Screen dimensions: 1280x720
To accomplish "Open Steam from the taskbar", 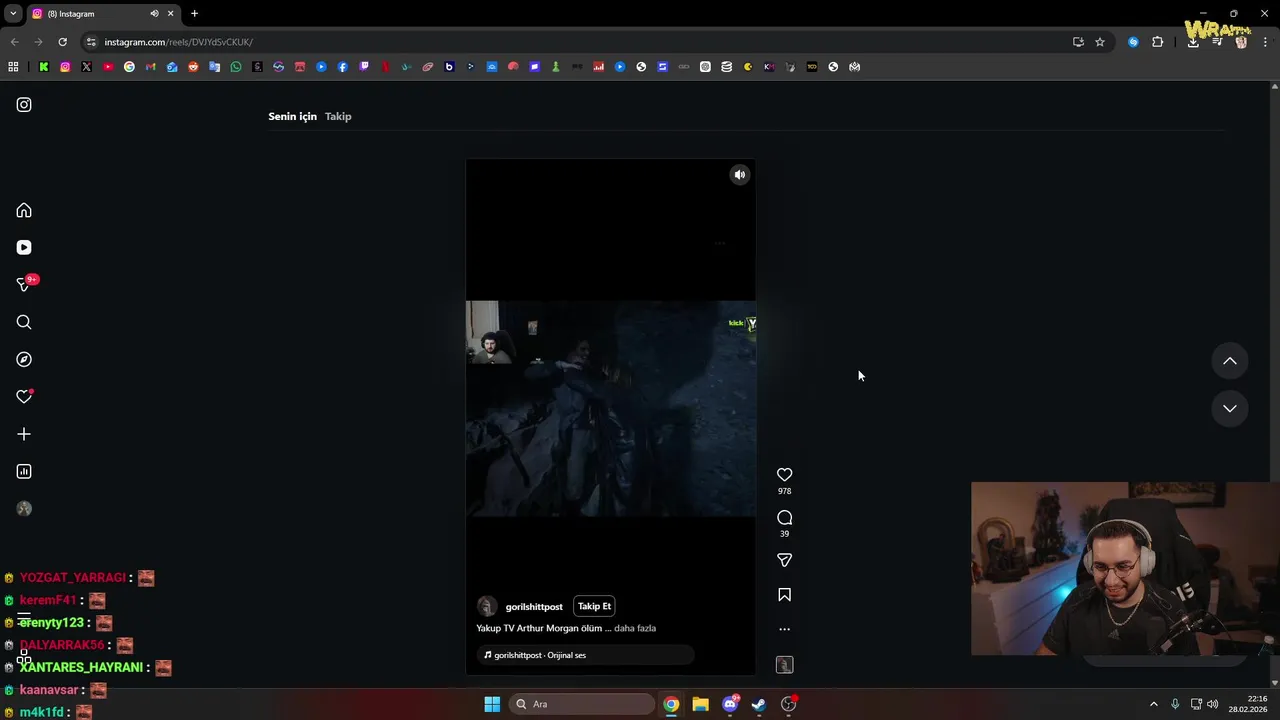I will (759, 704).
